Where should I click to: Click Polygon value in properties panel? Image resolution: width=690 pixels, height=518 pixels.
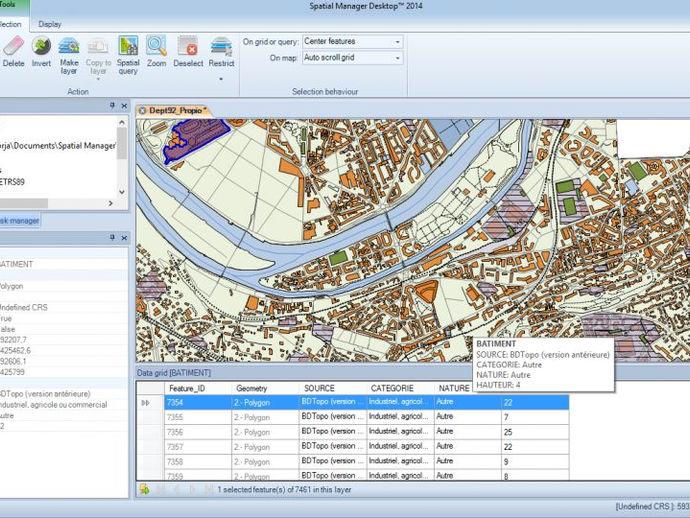tap(11, 286)
